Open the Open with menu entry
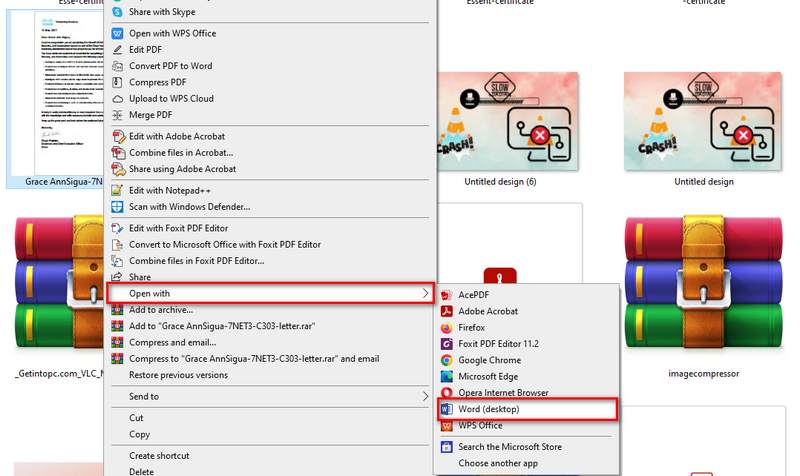The width and height of the screenshot is (800, 476). coord(270,293)
